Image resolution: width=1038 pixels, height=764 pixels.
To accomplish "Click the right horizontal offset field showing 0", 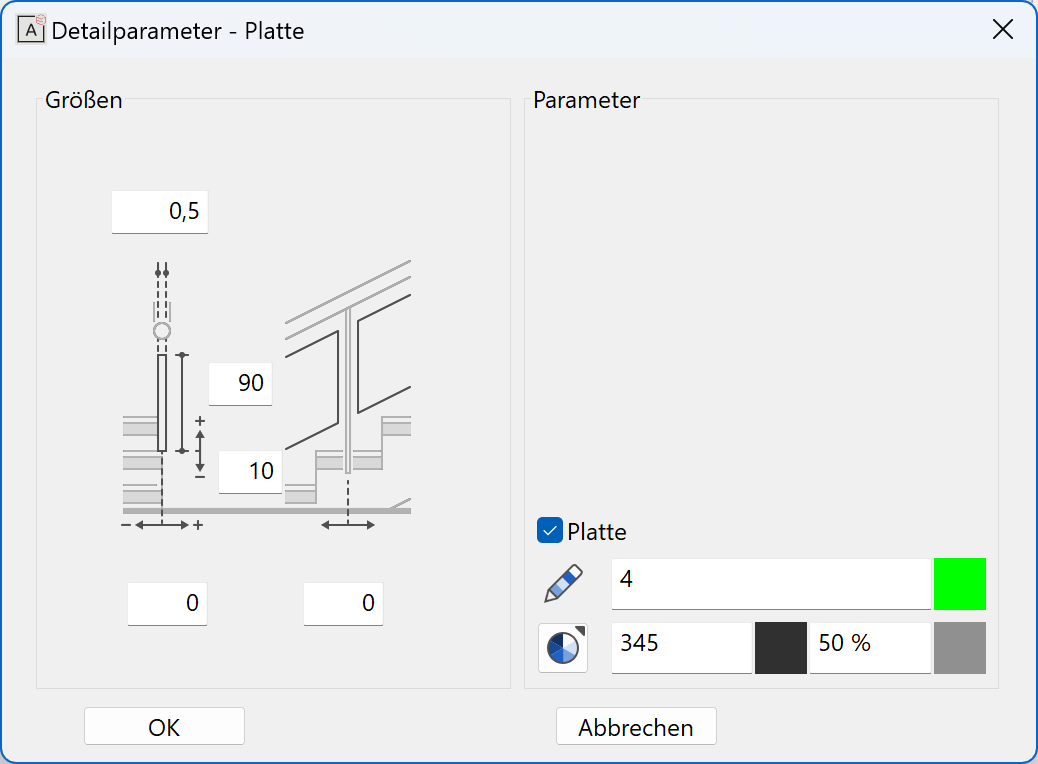I will pyautogui.click(x=344, y=604).
